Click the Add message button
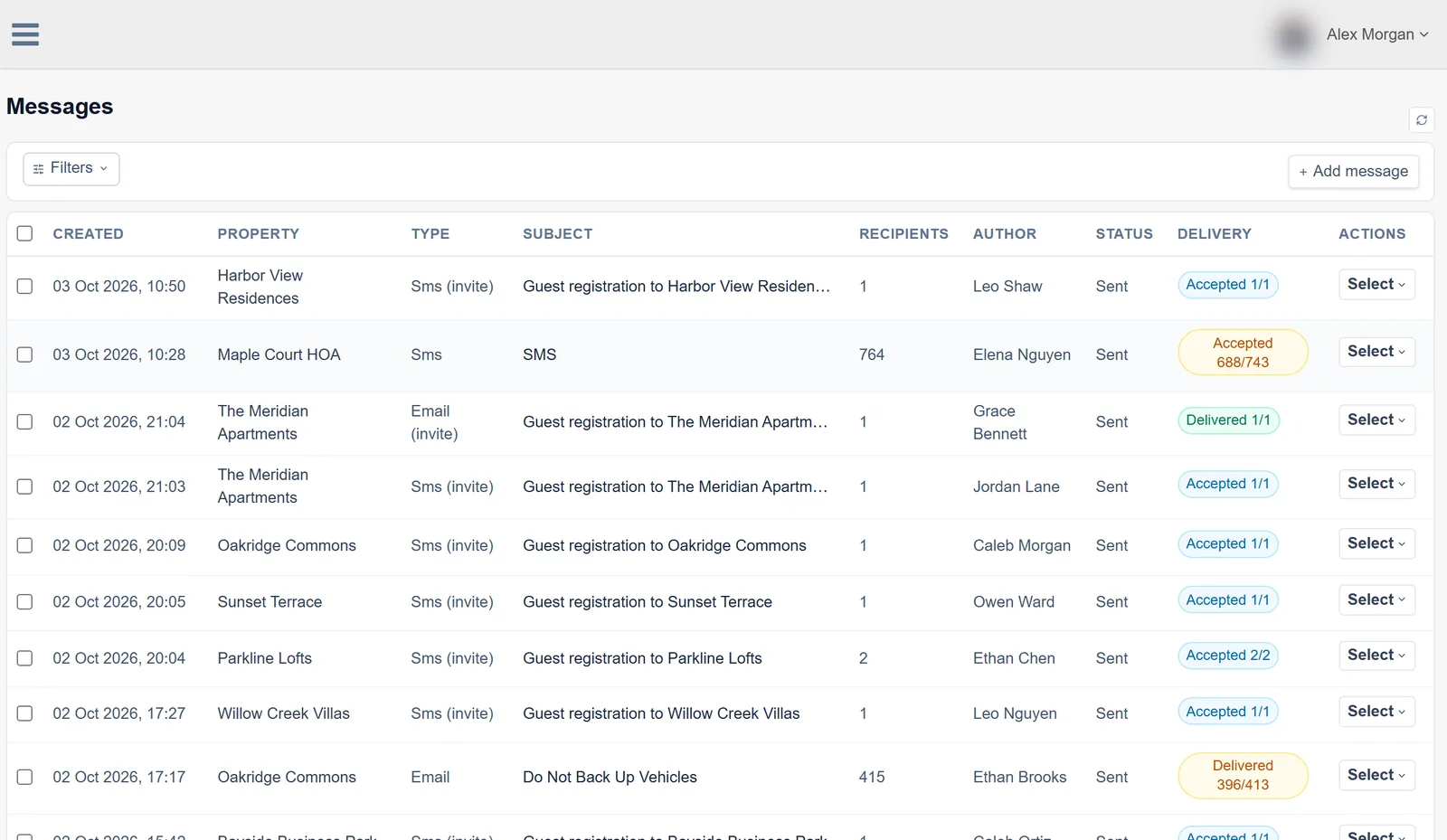 tap(1354, 172)
